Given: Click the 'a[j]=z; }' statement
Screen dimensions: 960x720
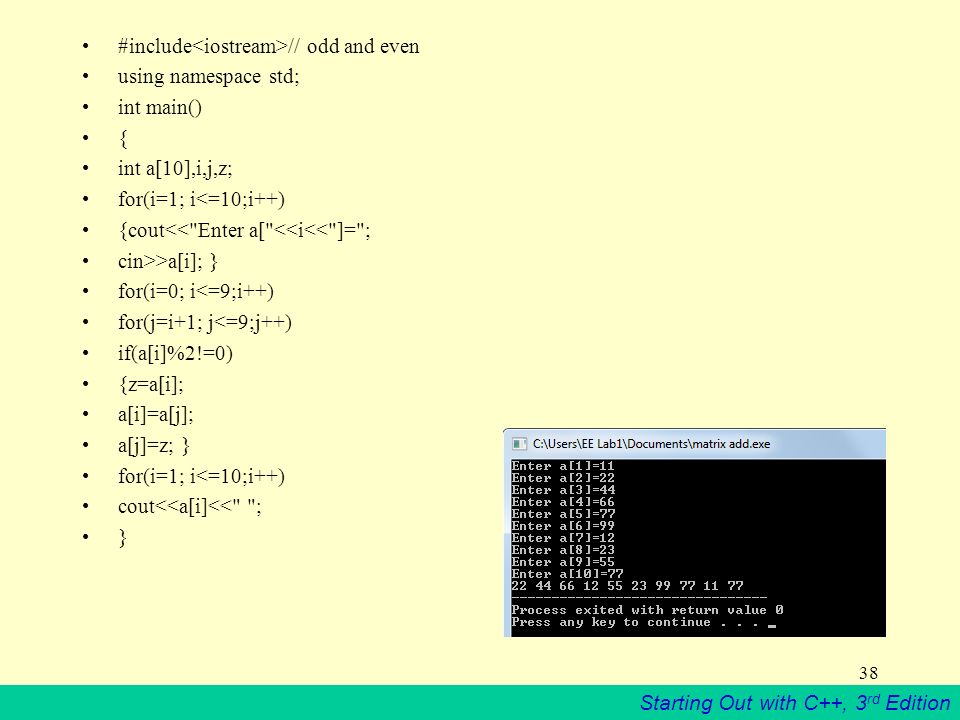Looking at the screenshot, I should (x=154, y=446).
